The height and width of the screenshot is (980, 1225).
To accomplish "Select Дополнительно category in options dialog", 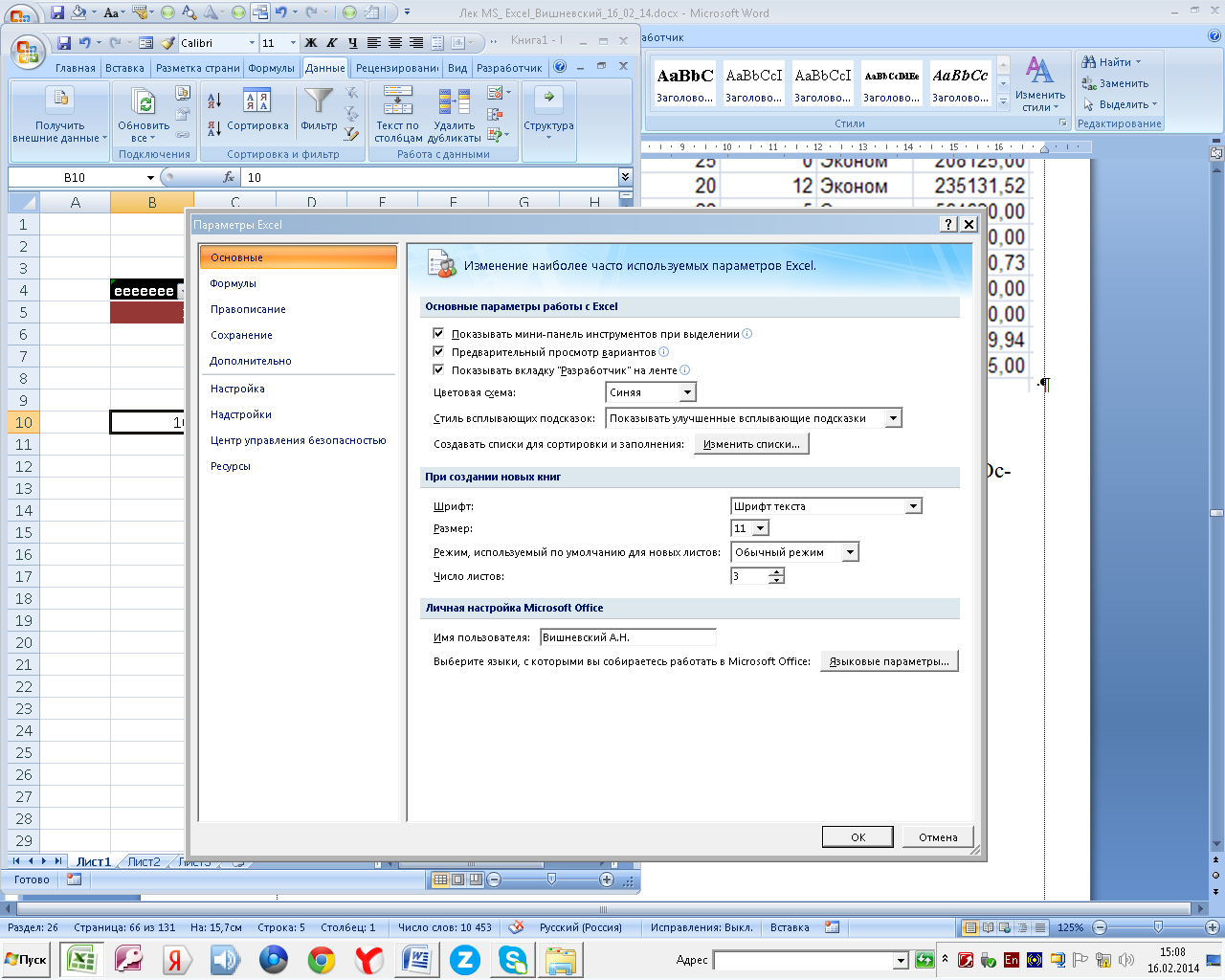I will click(x=251, y=361).
